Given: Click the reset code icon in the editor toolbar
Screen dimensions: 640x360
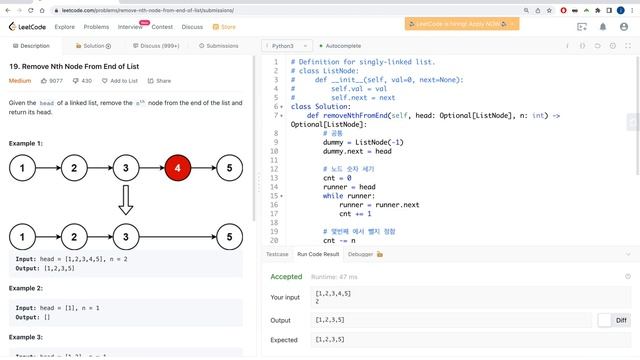Looking at the screenshot, I should tap(597, 46).
